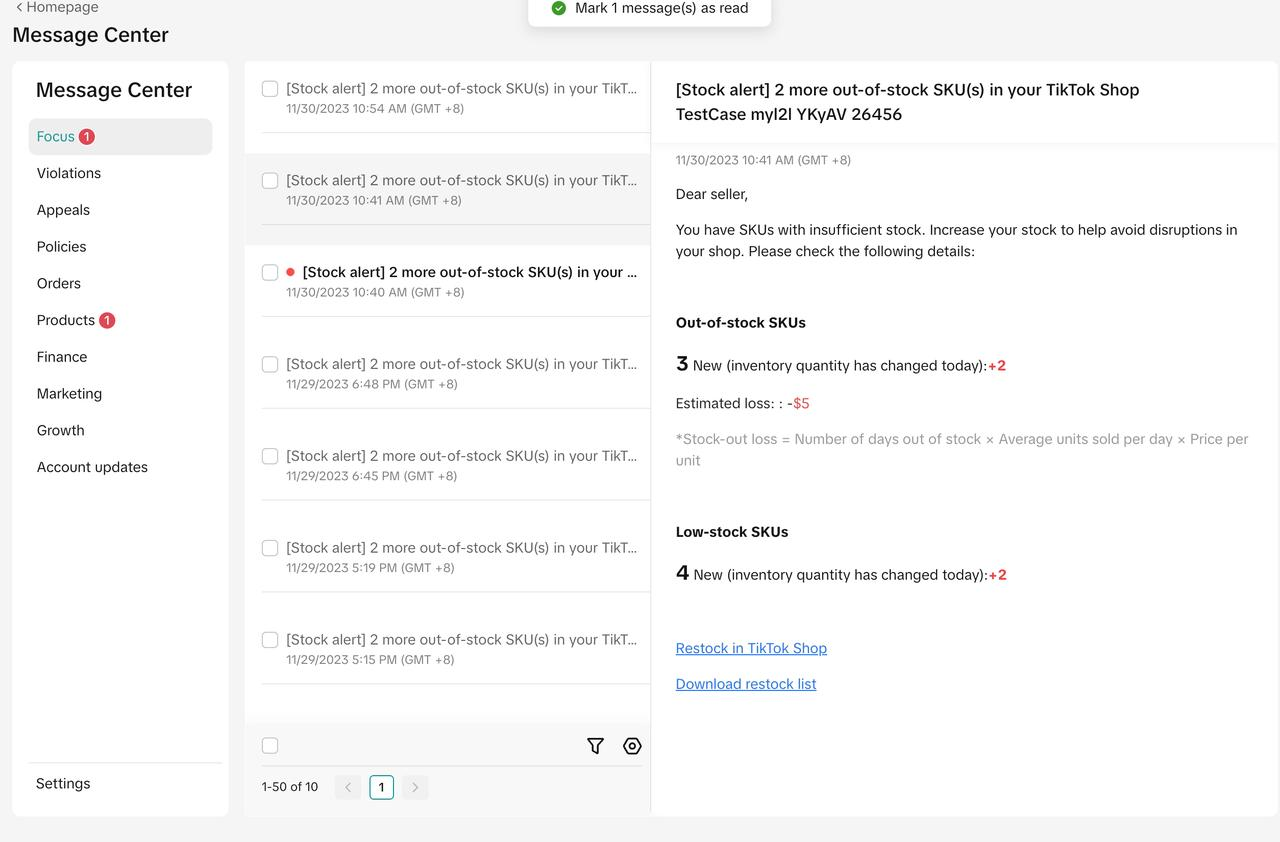1280x842 pixels.
Task: Select the Violations category
Action: click(x=69, y=173)
